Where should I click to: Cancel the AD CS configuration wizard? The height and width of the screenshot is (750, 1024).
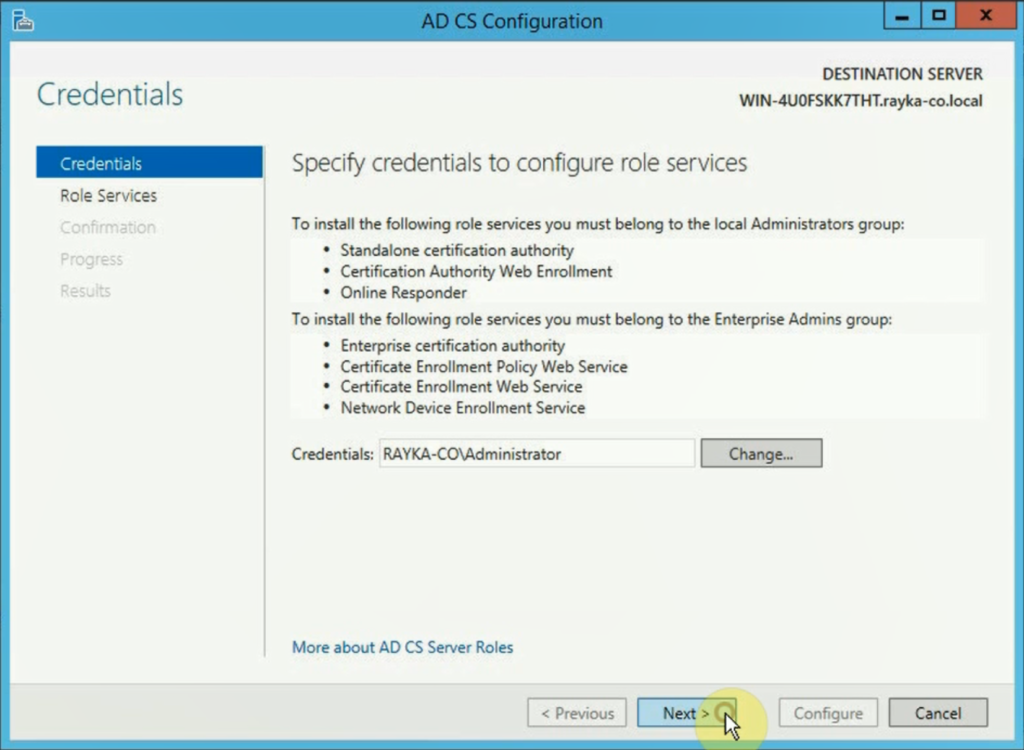click(938, 713)
